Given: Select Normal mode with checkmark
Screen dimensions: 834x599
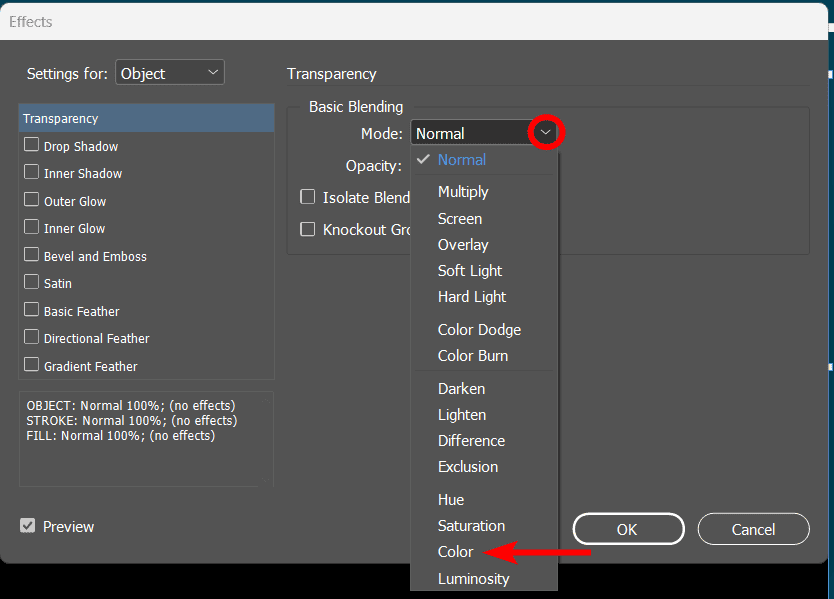Looking at the screenshot, I should pos(462,160).
